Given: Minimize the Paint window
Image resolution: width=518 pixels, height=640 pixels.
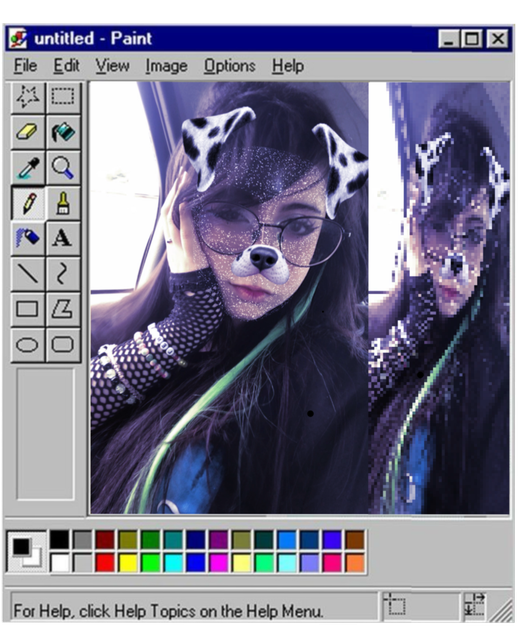Looking at the screenshot, I should [448, 40].
